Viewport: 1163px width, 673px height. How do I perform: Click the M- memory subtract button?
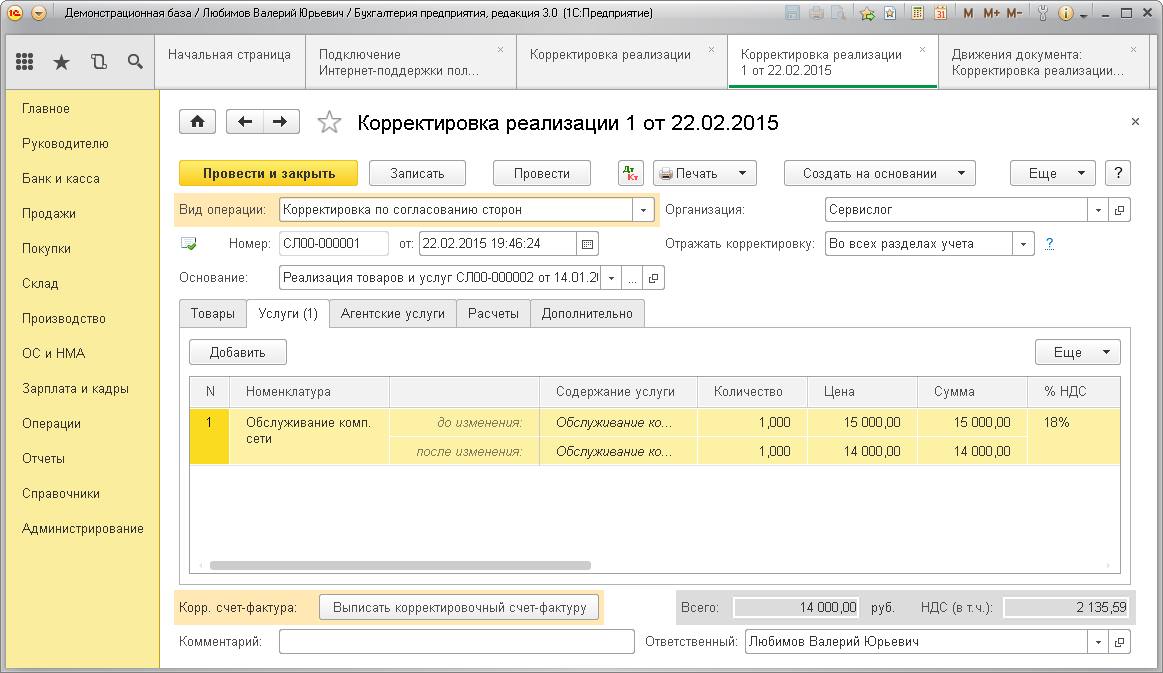[1014, 13]
